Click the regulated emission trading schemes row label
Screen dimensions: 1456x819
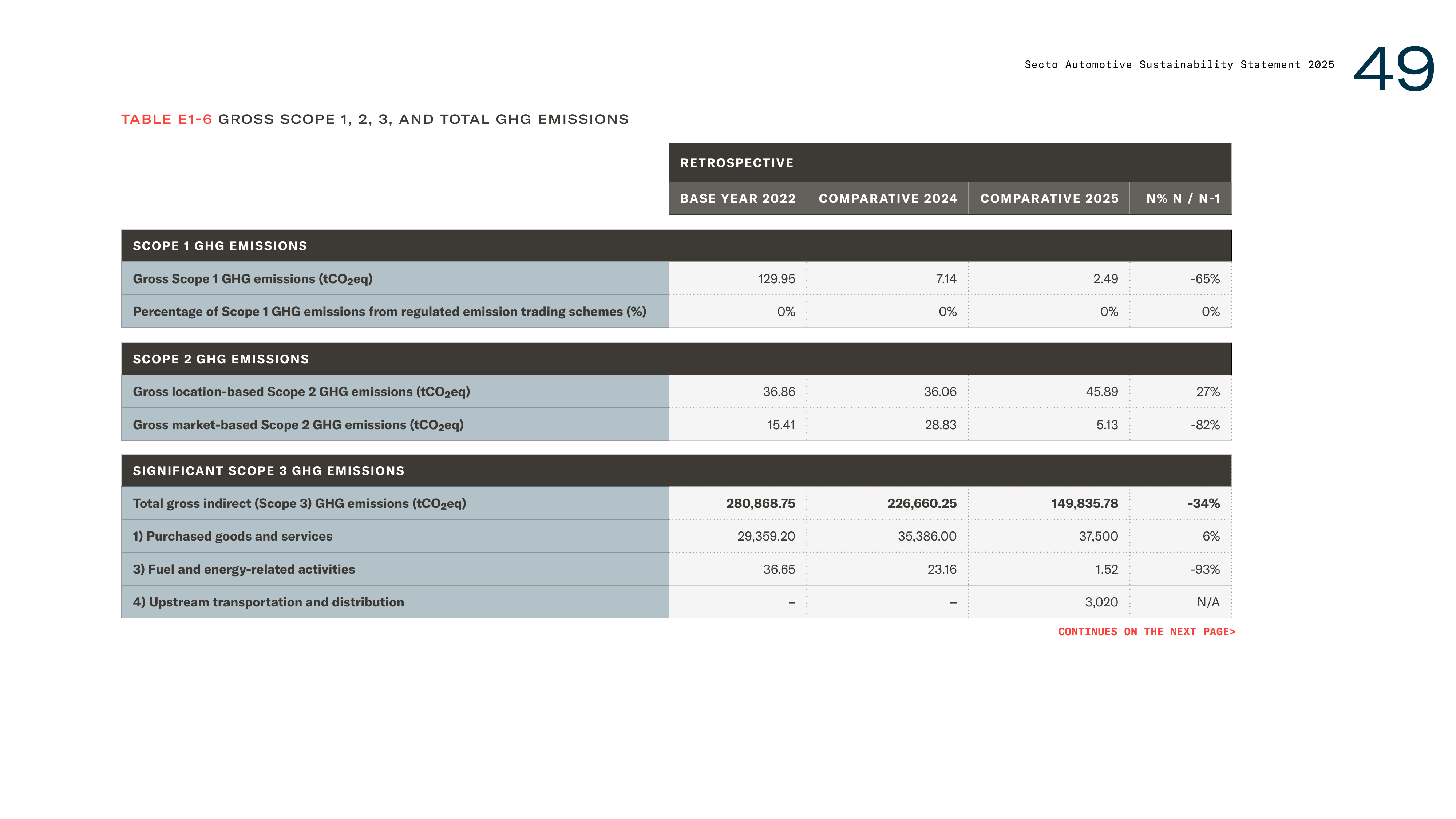tap(389, 312)
